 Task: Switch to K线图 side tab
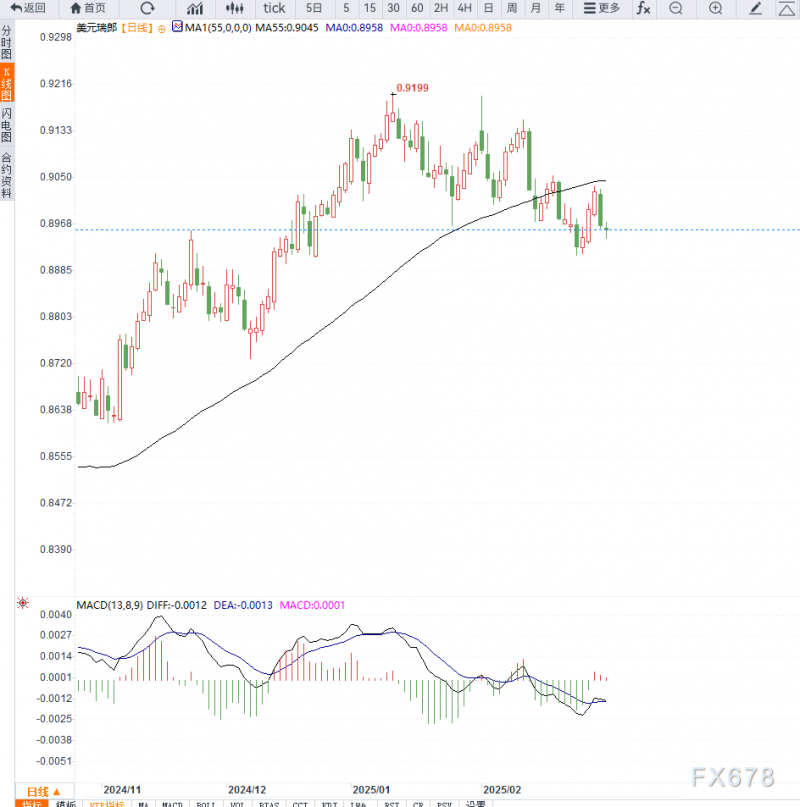pyautogui.click(x=7, y=83)
